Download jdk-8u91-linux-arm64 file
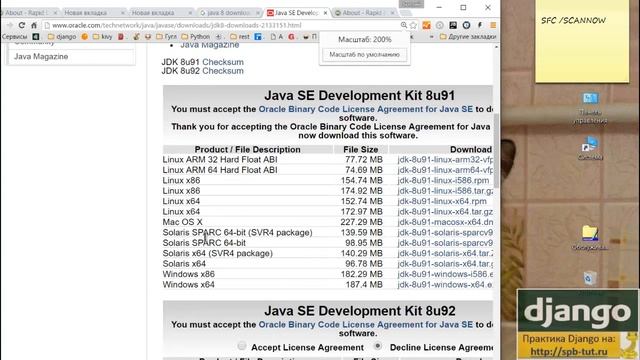The height and width of the screenshot is (360, 640). 445,170
